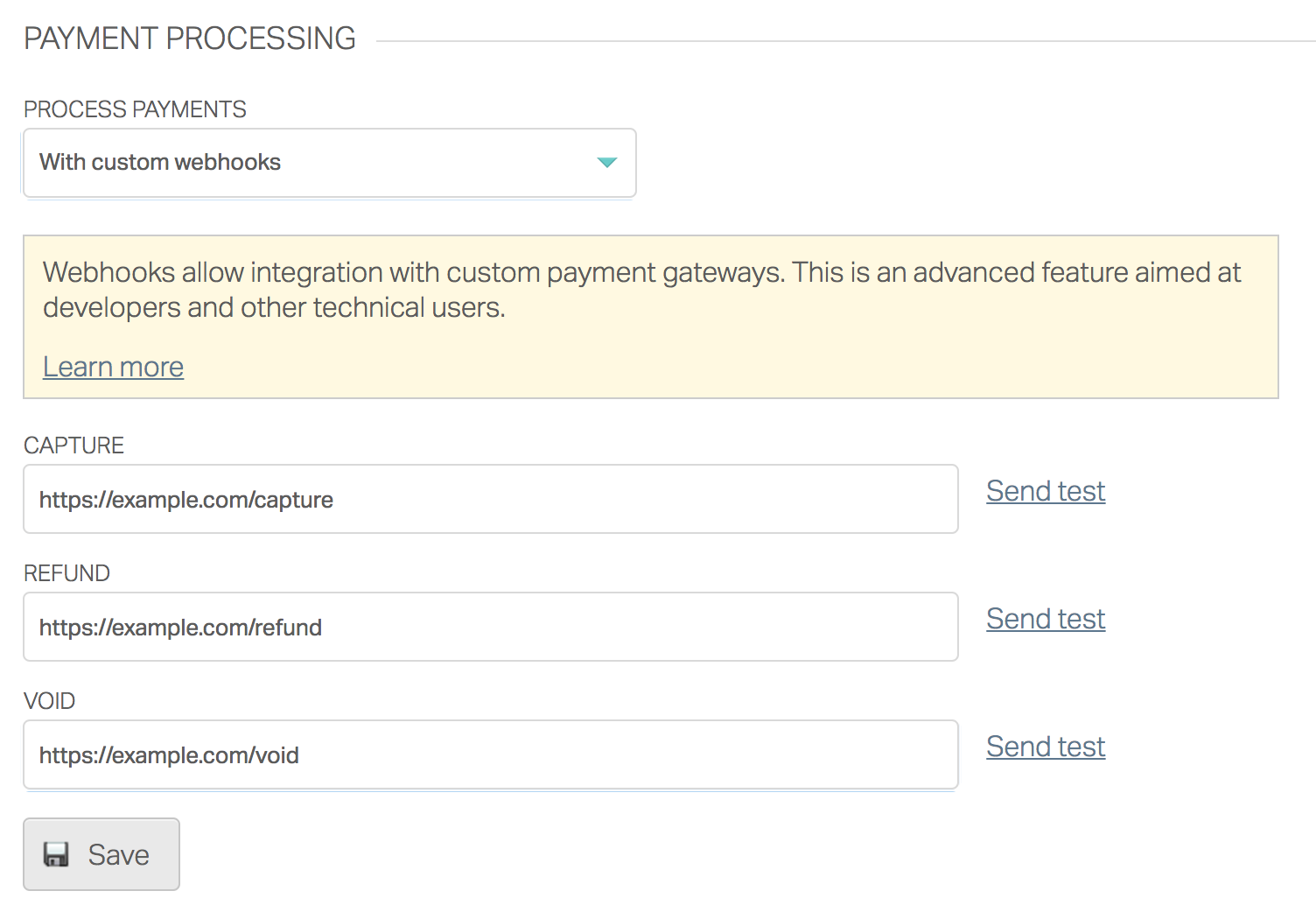Click the REFUND field label

point(66,573)
